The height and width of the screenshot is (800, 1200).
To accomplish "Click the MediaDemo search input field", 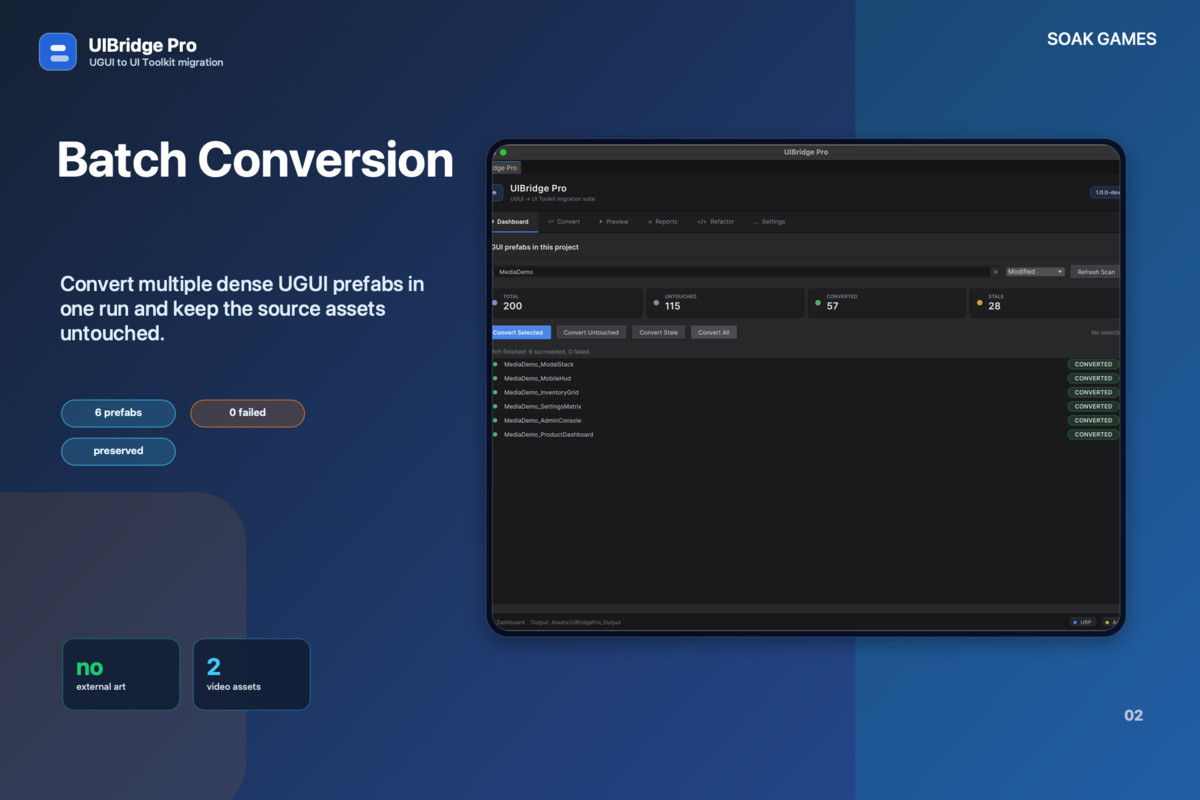I will click(x=741, y=272).
